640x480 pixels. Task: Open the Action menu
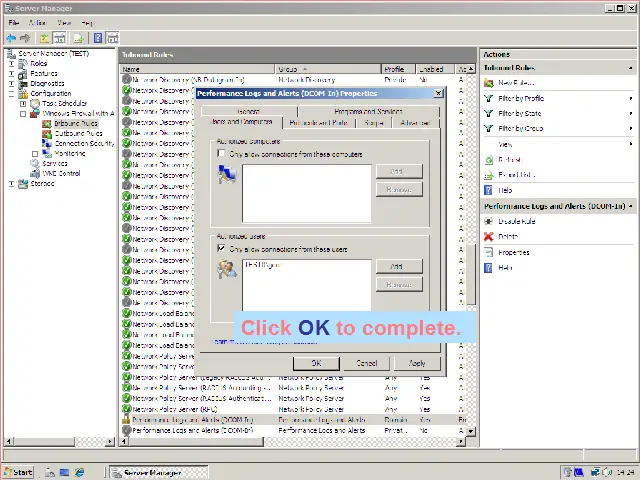click(x=37, y=23)
